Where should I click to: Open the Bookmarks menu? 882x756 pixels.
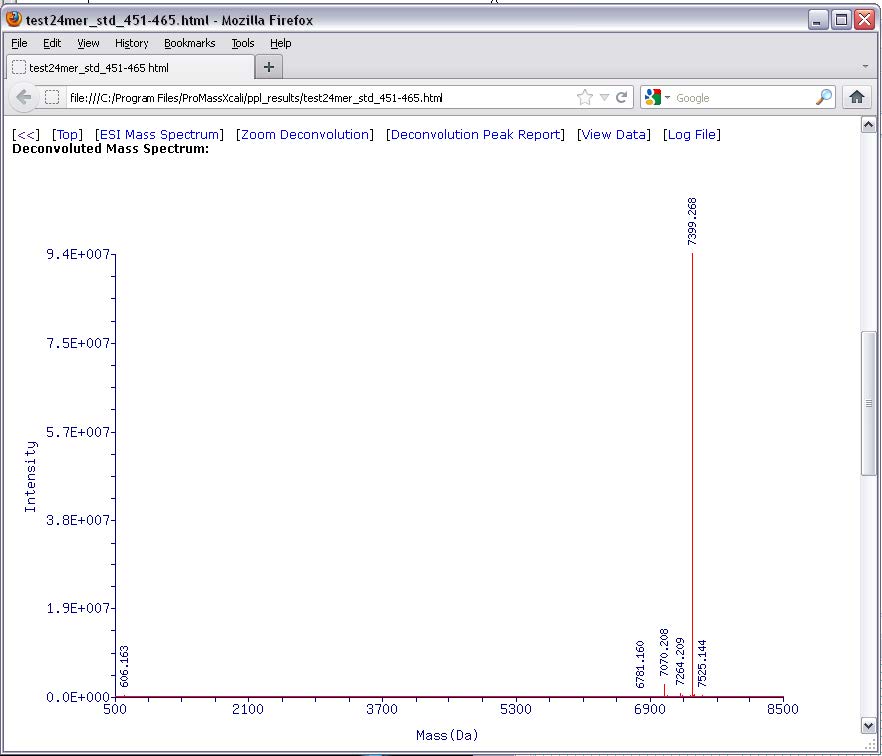point(189,43)
